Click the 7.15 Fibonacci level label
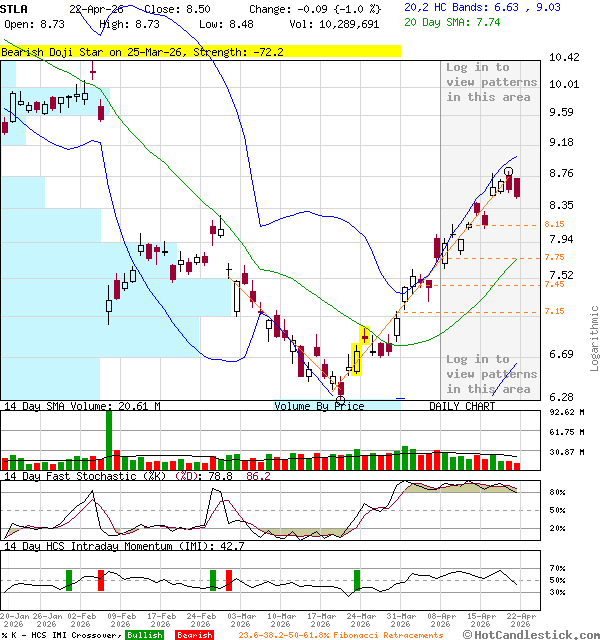The height and width of the screenshot is (640, 600). (x=554, y=312)
